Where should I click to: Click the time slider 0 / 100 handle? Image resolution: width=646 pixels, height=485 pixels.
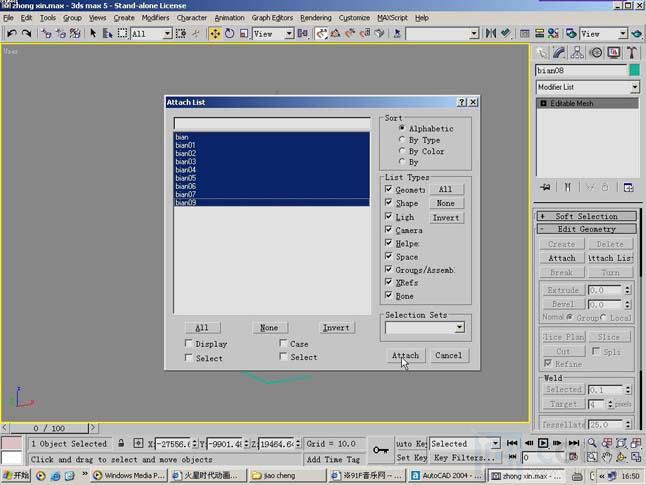(x=49, y=428)
